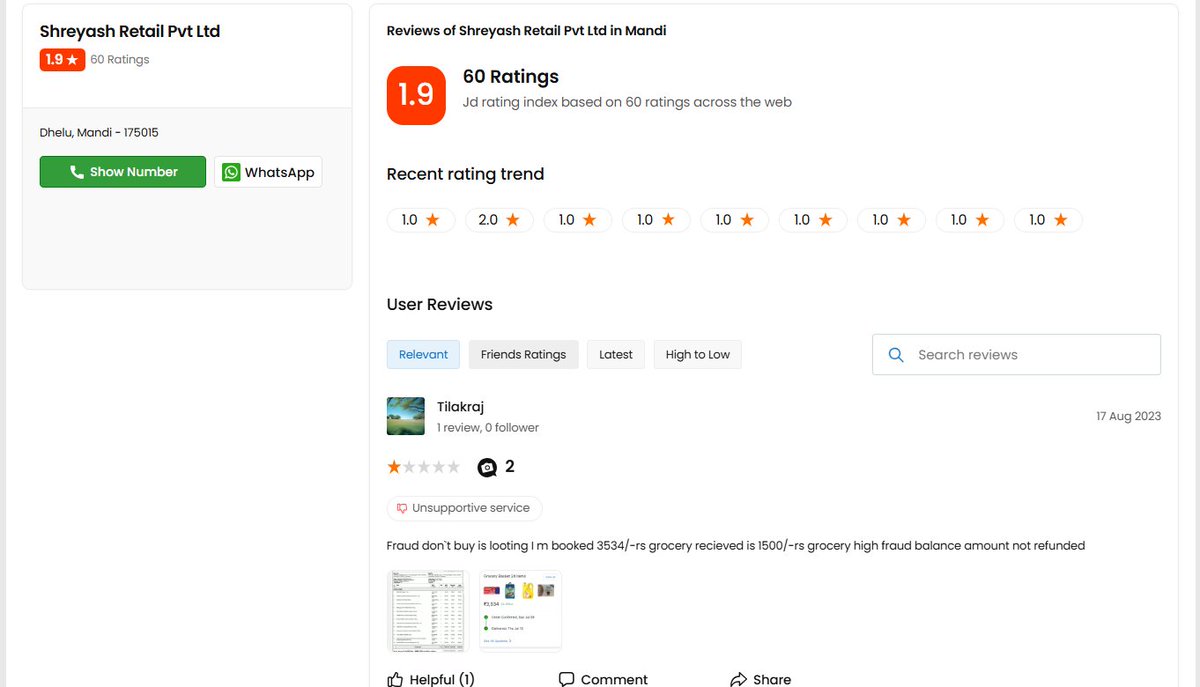Click the Shreyash Retail Pvt Ltd title
This screenshot has height=687, width=1200.
tap(130, 31)
